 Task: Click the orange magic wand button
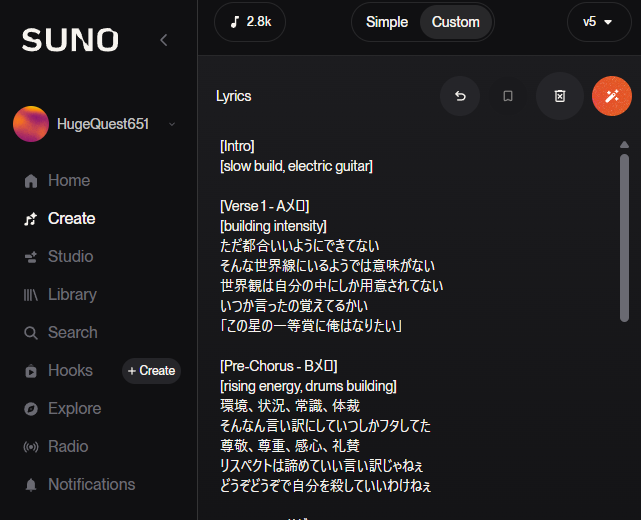pos(611,96)
